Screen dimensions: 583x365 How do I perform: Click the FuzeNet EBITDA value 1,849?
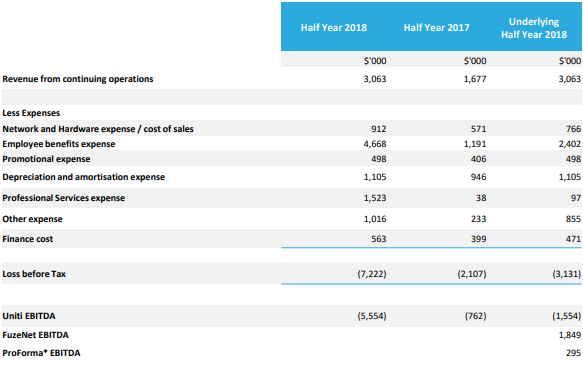click(570, 335)
